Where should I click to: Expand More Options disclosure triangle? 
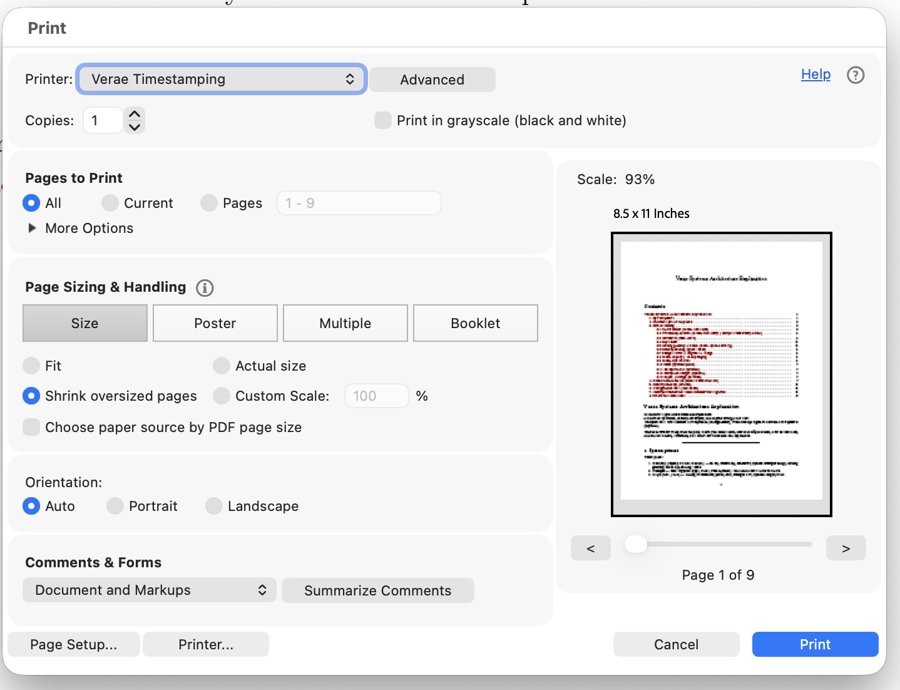(32, 228)
